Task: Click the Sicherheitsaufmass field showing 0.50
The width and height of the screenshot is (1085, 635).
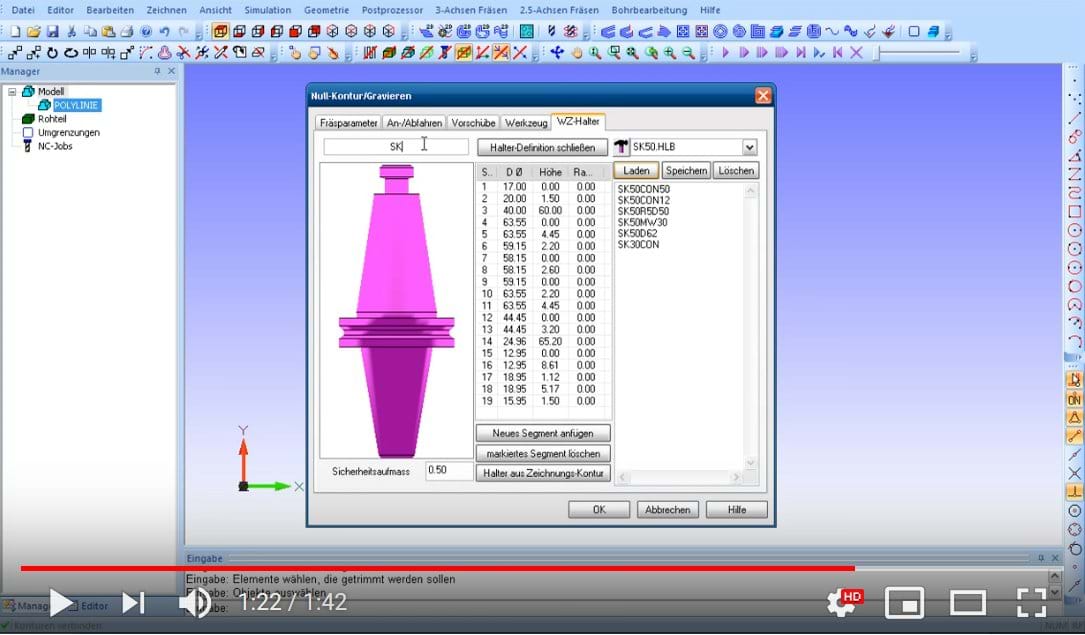Action: pyautogui.click(x=448, y=470)
